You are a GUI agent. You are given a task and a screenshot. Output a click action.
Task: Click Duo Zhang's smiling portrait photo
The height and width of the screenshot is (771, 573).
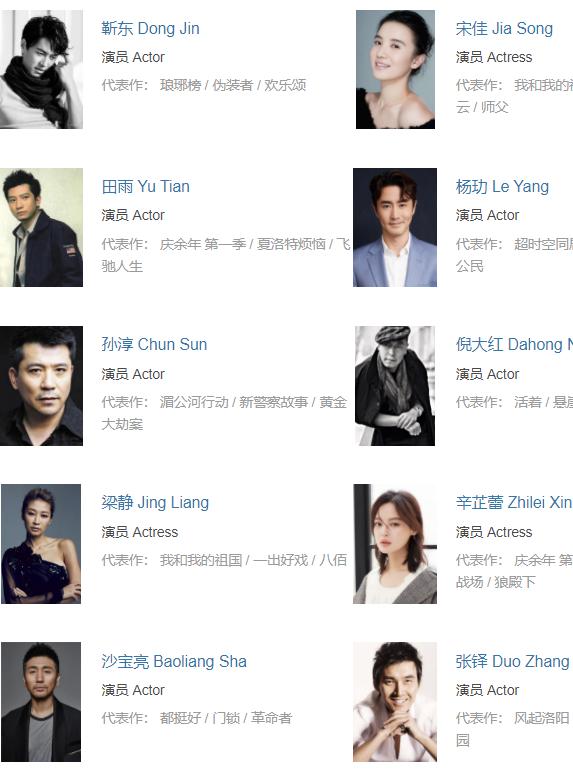395,702
